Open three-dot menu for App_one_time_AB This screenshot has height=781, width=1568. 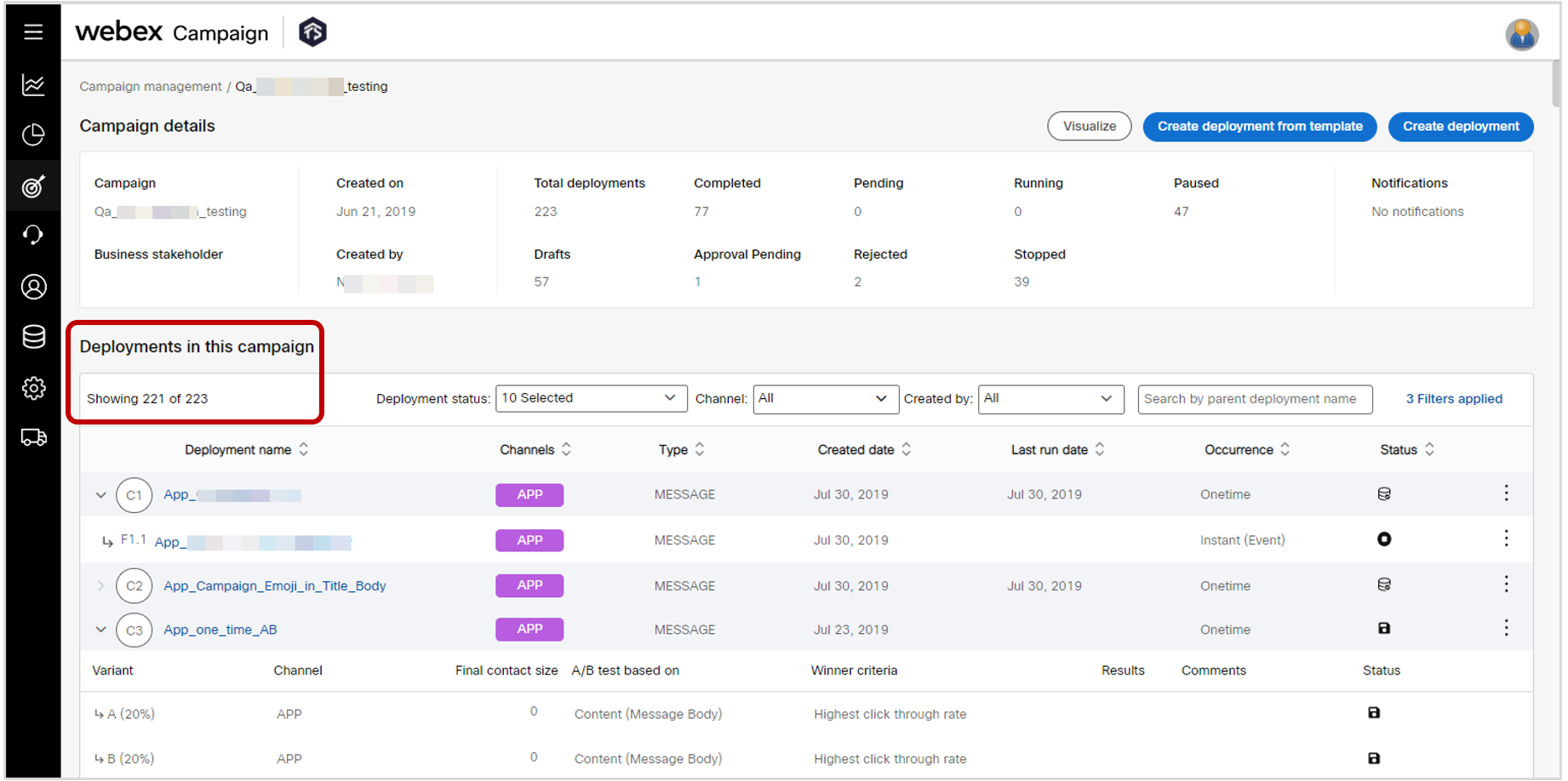pos(1506,628)
